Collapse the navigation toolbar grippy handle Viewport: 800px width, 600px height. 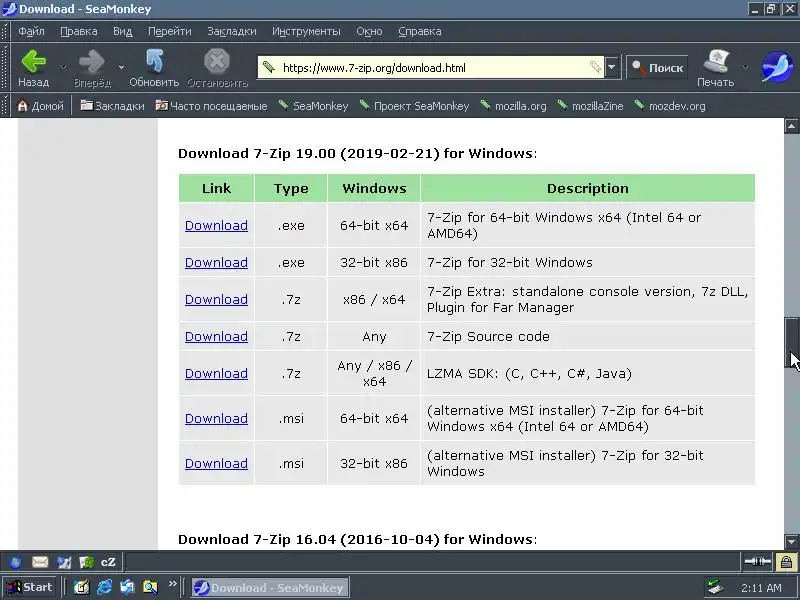point(5,67)
